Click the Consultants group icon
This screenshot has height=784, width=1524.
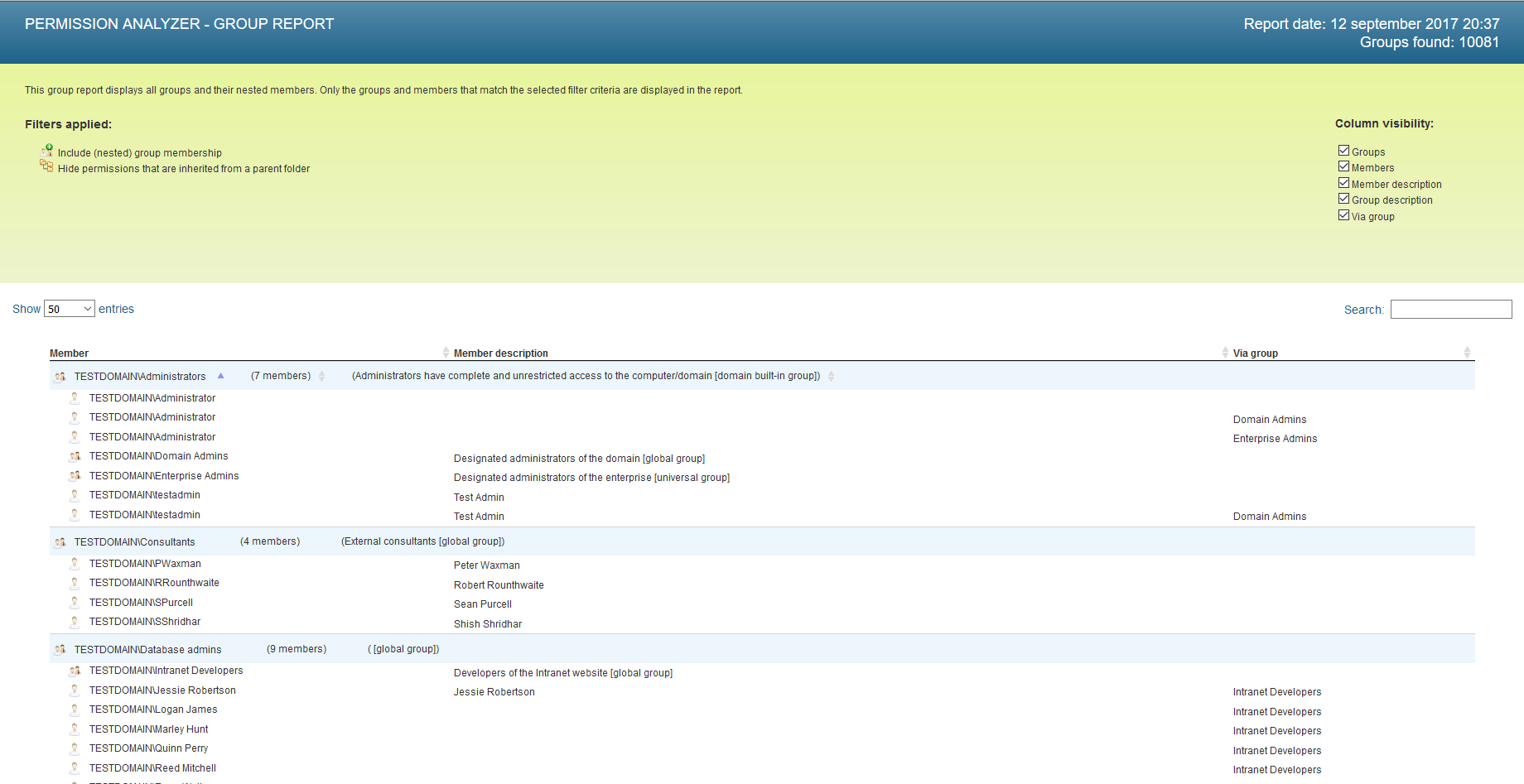tap(60, 542)
